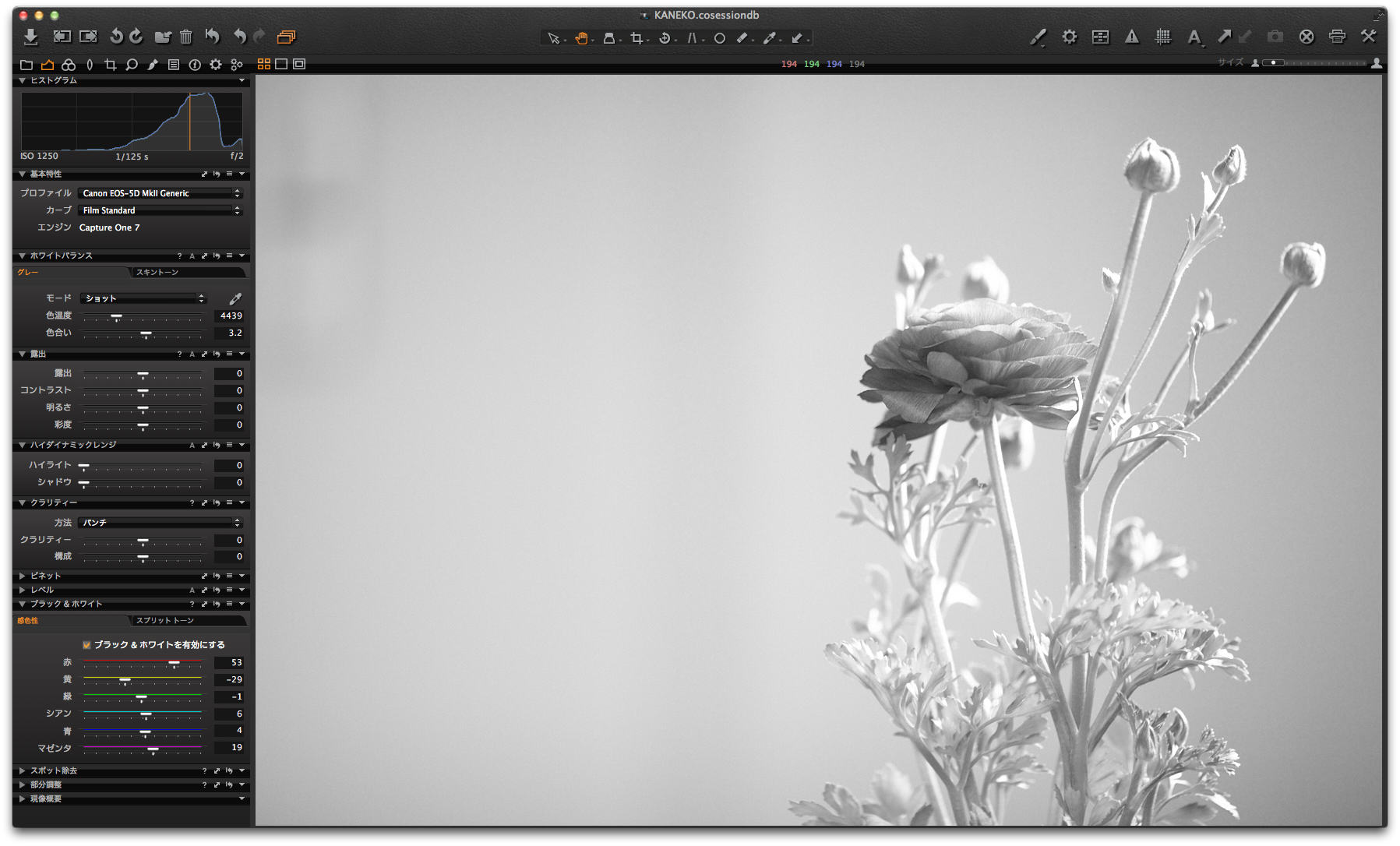Select the Crop cursor tool
Viewport: 1400px width, 846px height.
[x=638, y=38]
